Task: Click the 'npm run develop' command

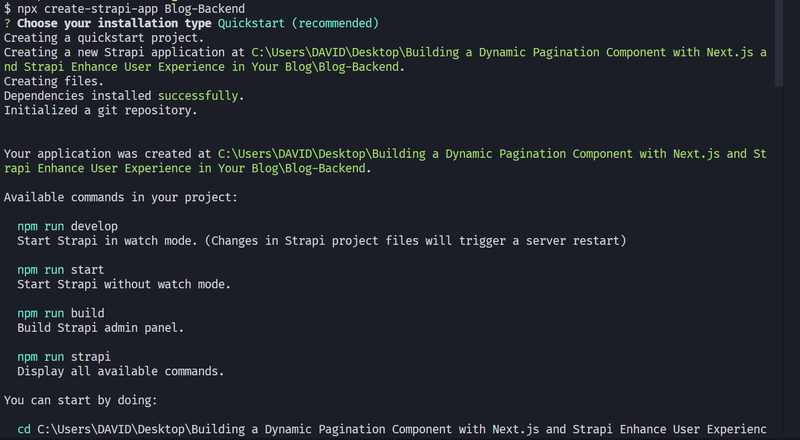Action: pyautogui.click(x=67, y=227)
